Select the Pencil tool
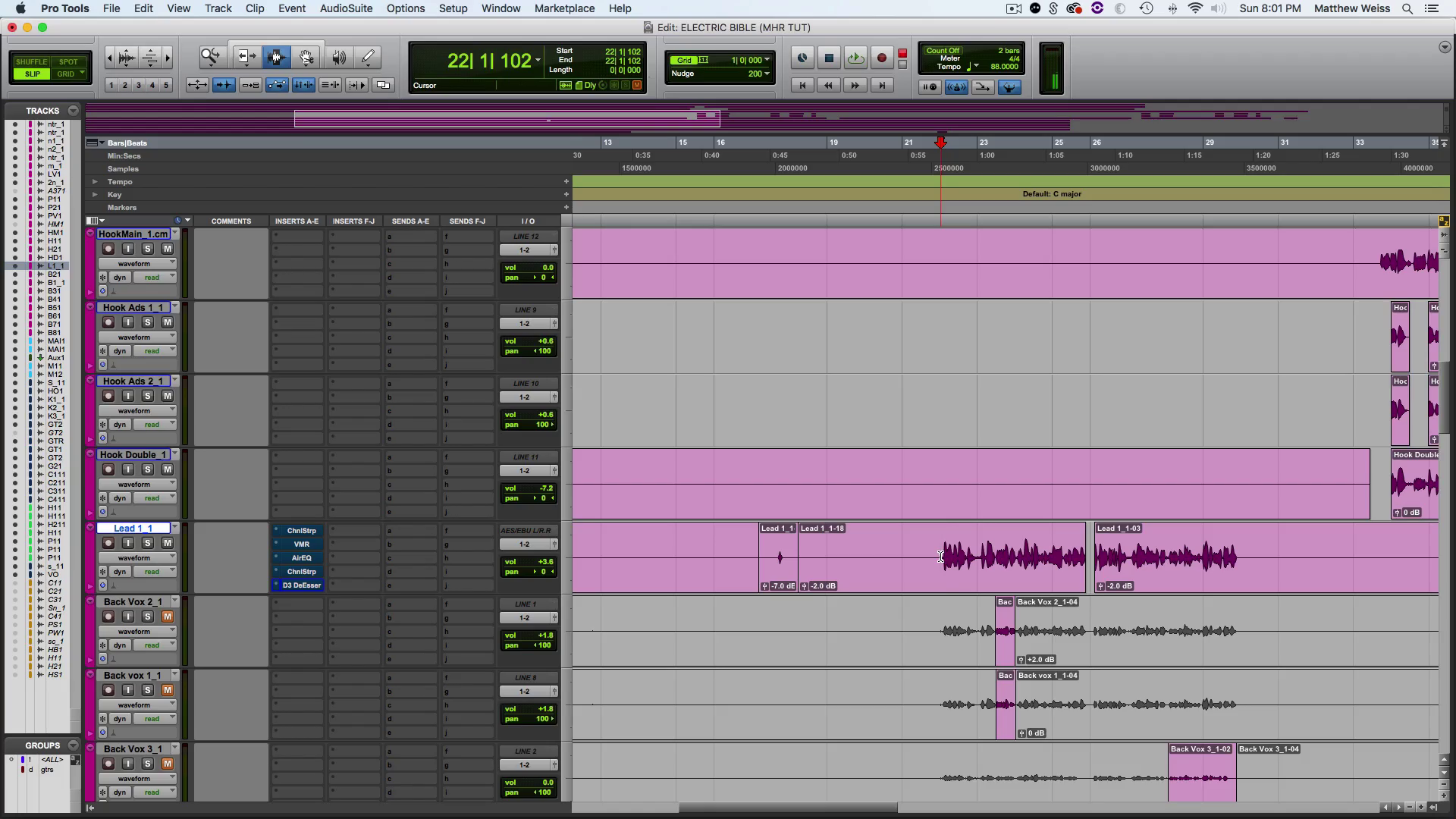 [368, 58]
